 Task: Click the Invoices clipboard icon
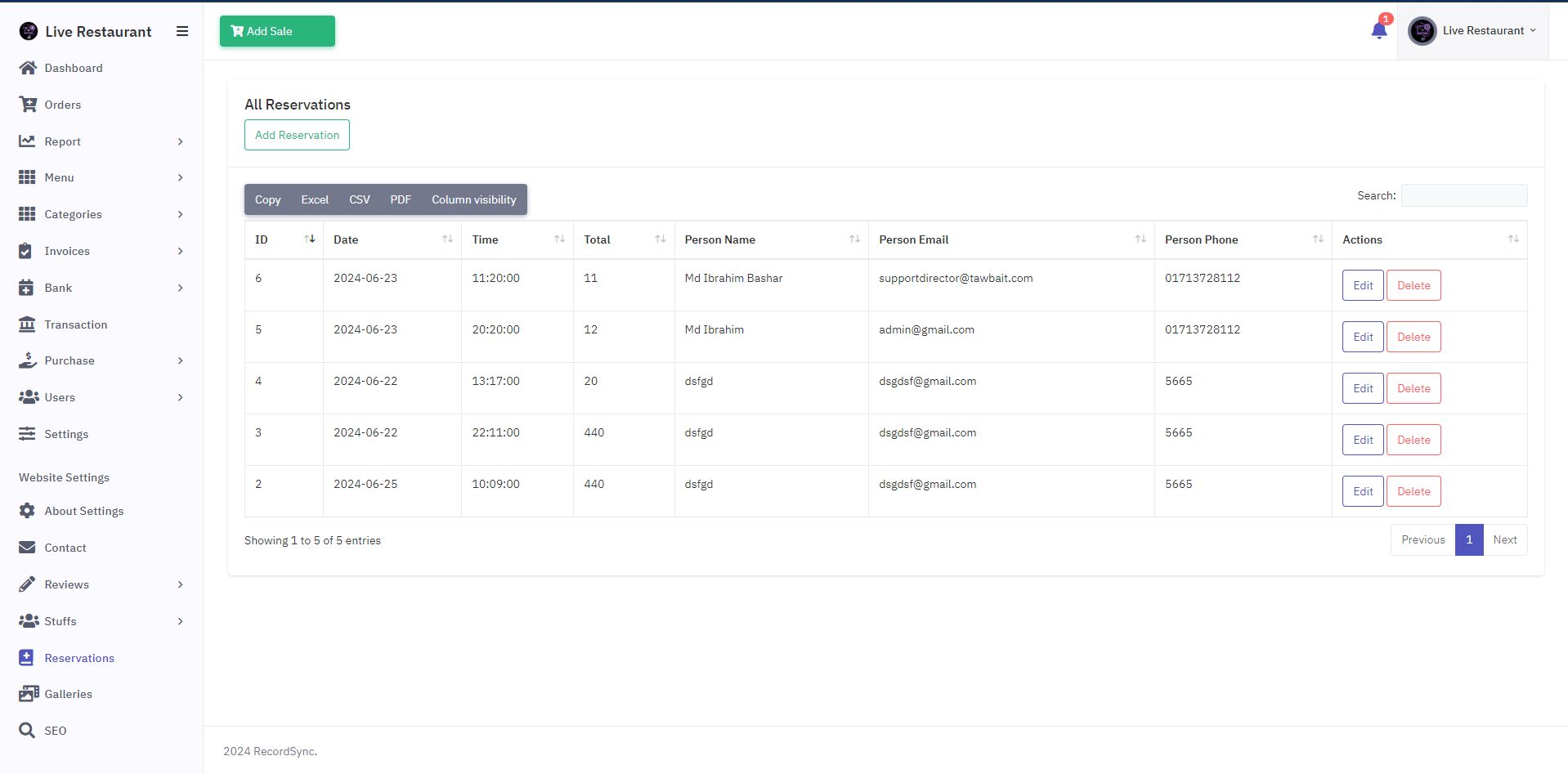(25, 251)
